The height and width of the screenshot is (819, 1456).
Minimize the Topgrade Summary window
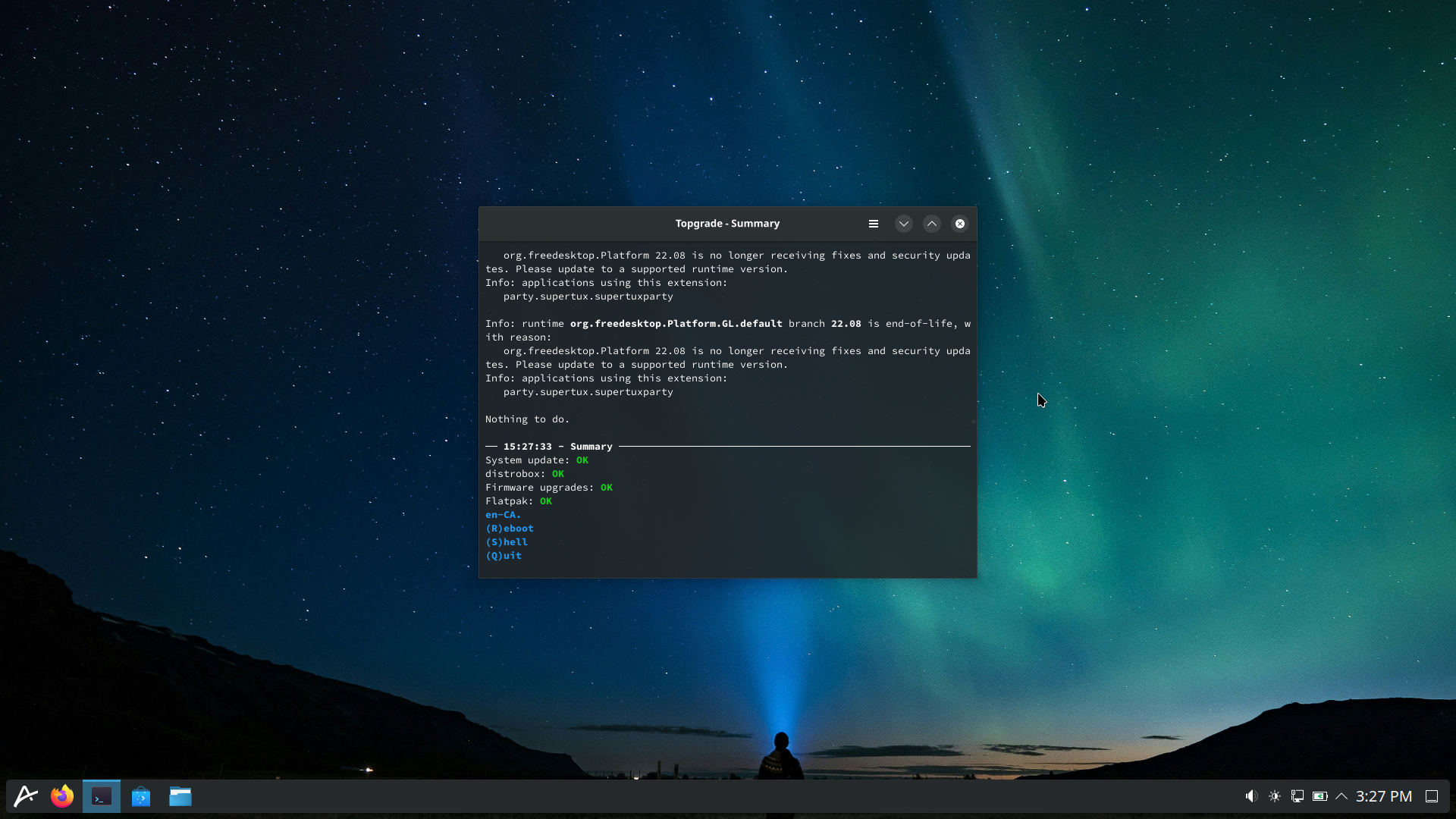pos(903,224)
